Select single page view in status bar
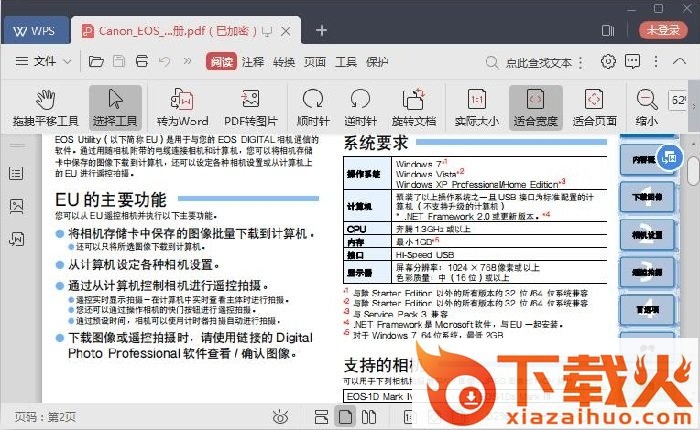The height and width of the screenshot is (430, 700). [345, 417]
